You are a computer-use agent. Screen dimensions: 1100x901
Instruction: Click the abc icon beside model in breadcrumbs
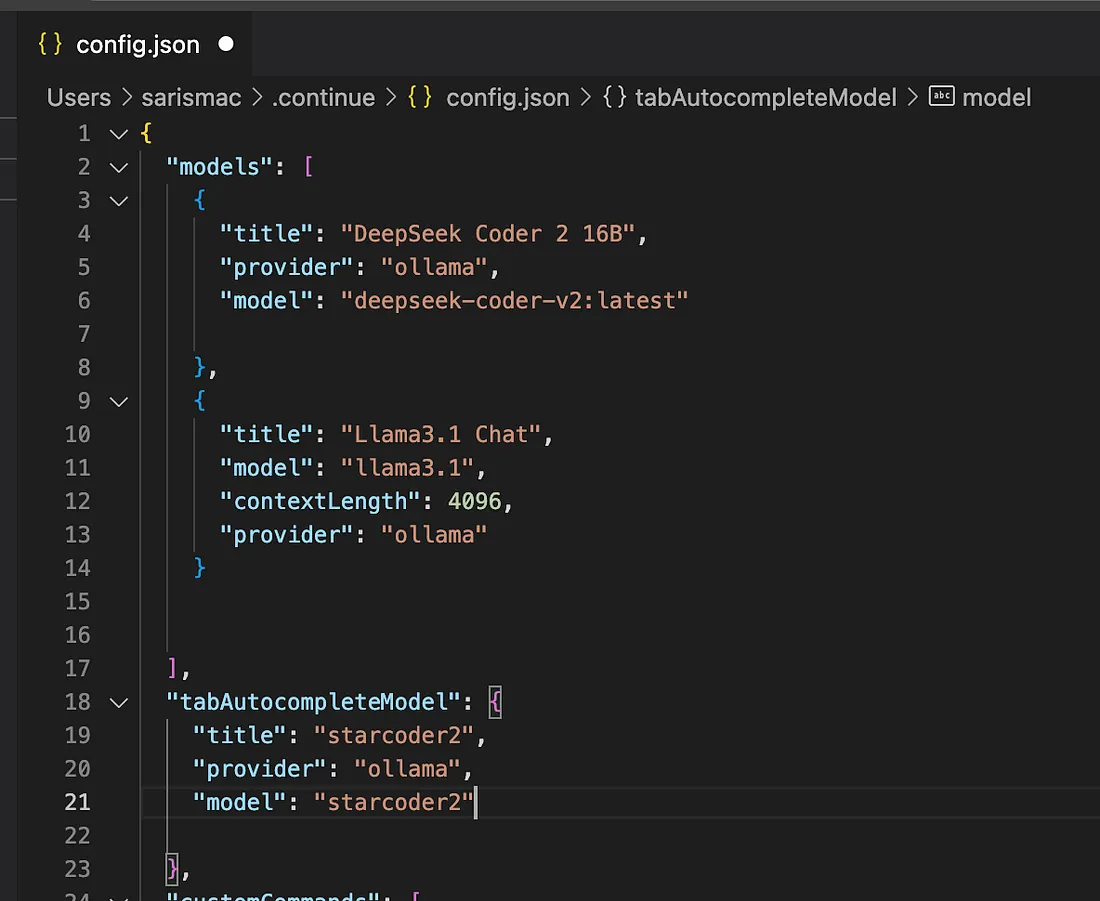941,97
